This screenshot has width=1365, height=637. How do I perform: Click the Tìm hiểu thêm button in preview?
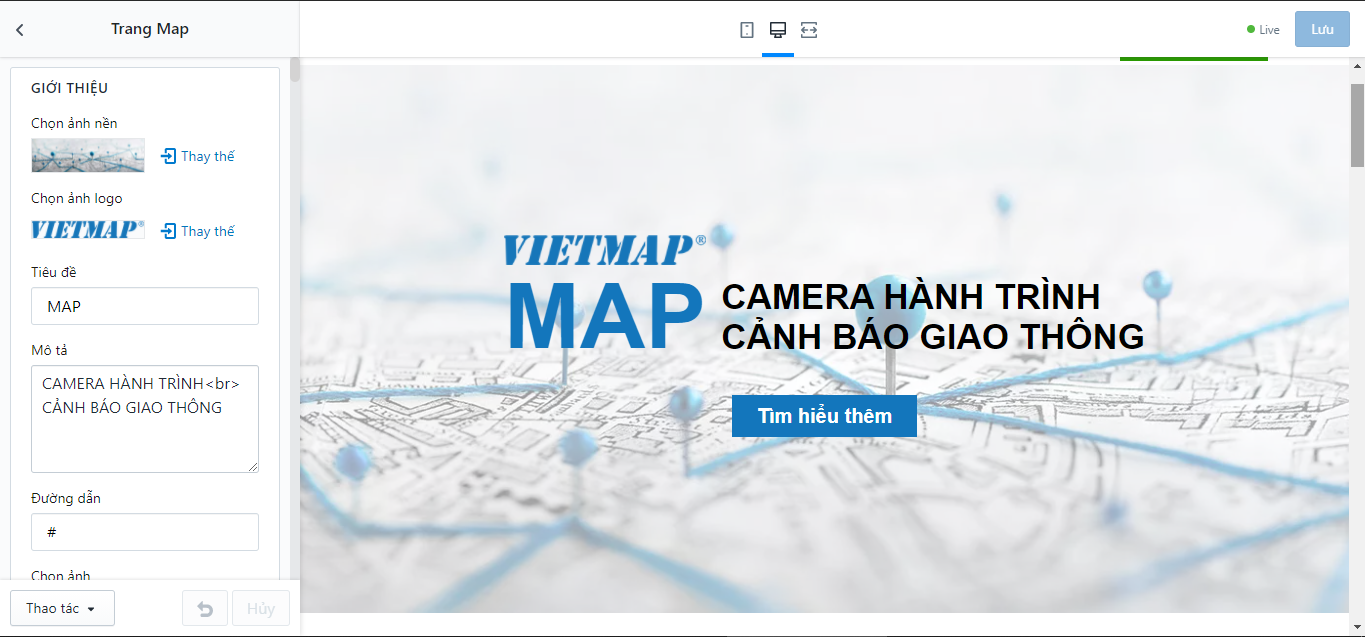pyautogui.click(x=824, y=416)
